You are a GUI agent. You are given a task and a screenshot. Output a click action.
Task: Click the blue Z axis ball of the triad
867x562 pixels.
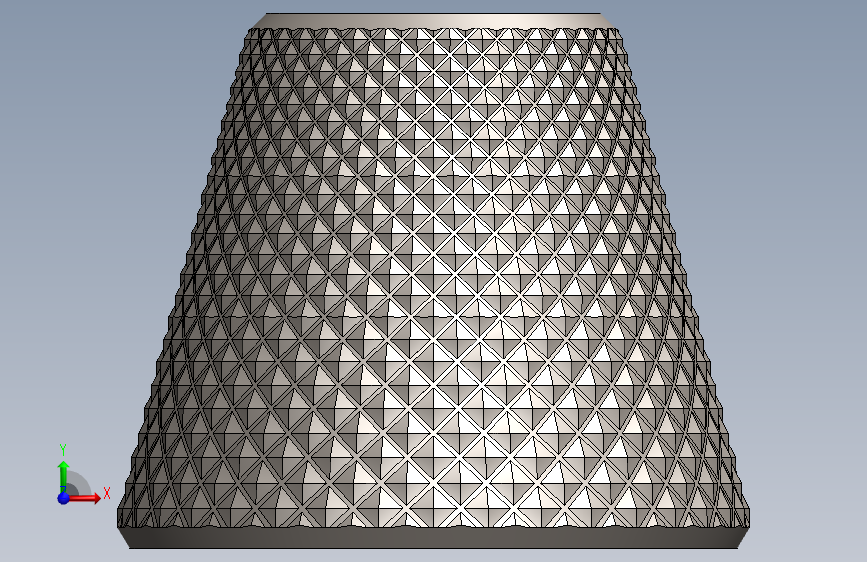tap(64, 498)
